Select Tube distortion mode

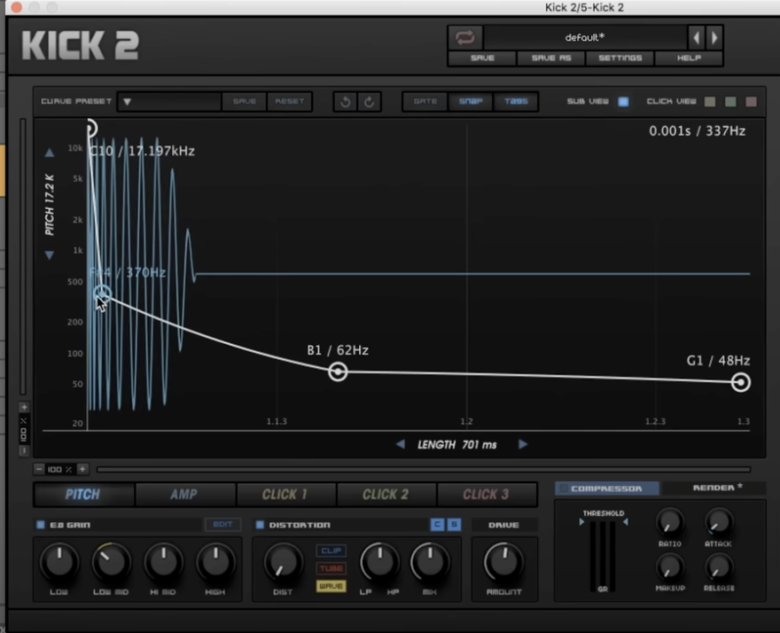click(x=331, y=568)
